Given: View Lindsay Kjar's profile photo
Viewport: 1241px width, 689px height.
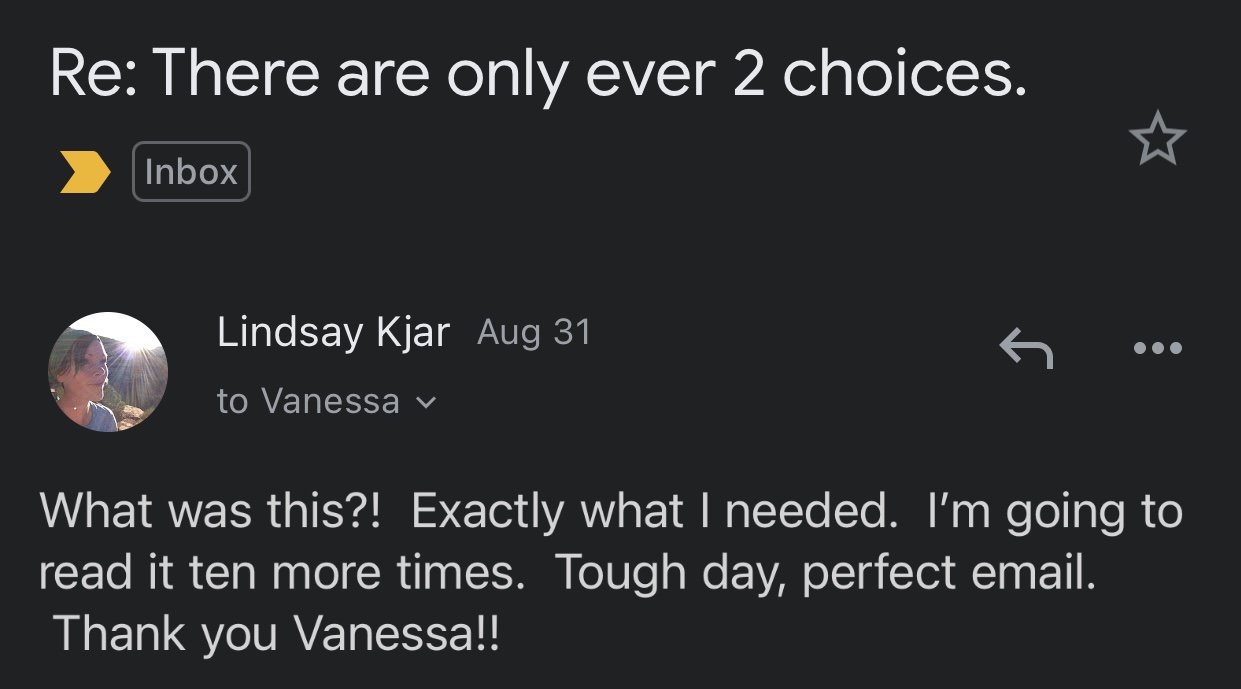Looking at the screenshot, I should pos(108,372).
